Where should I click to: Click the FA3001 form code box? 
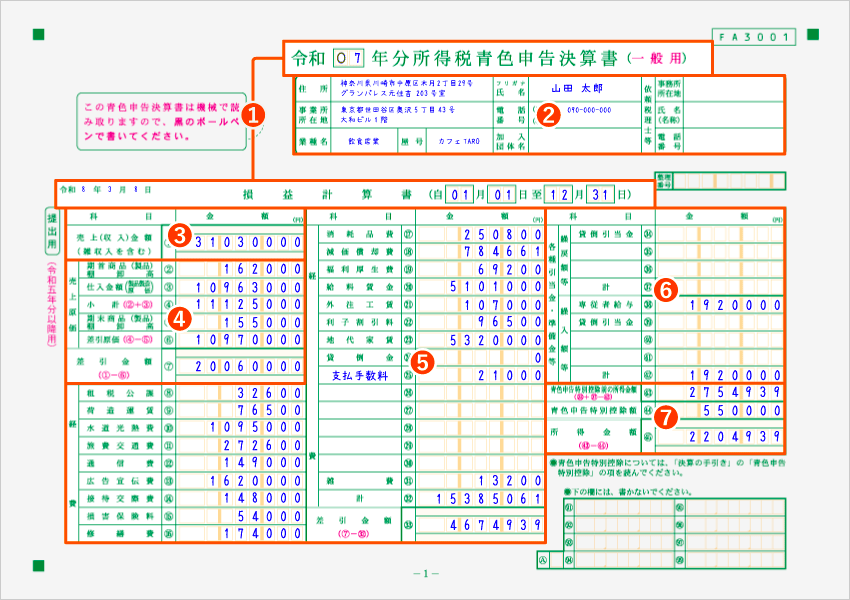coord(752,37)
